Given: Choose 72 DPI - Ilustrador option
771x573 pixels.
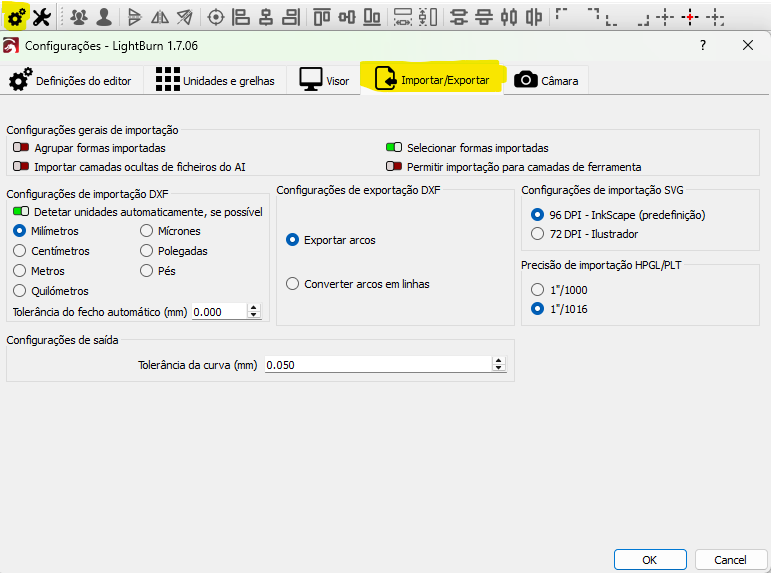Looking at the screenshot, I should [539, 234].
